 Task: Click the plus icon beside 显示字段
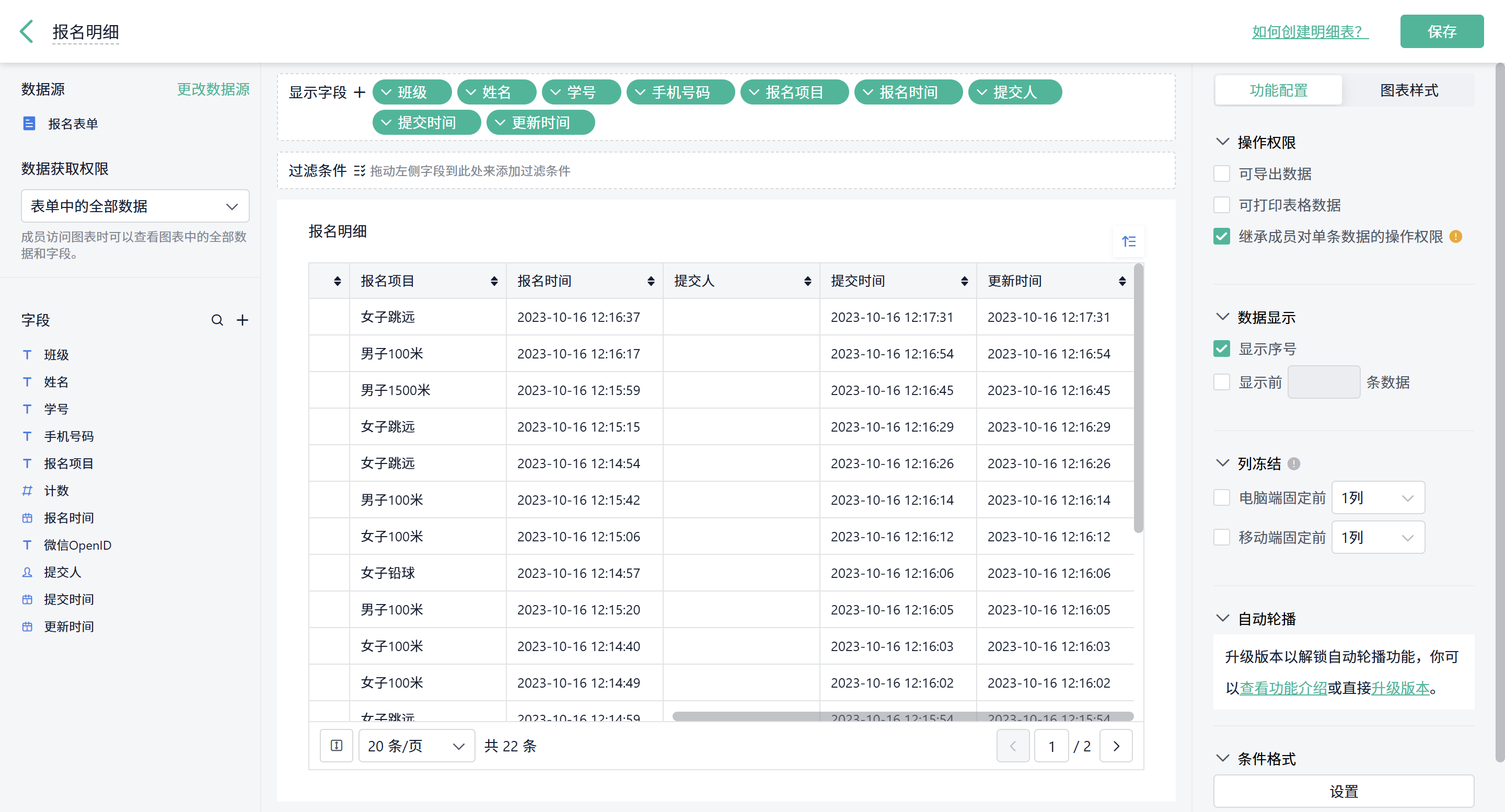click(360, 92)
